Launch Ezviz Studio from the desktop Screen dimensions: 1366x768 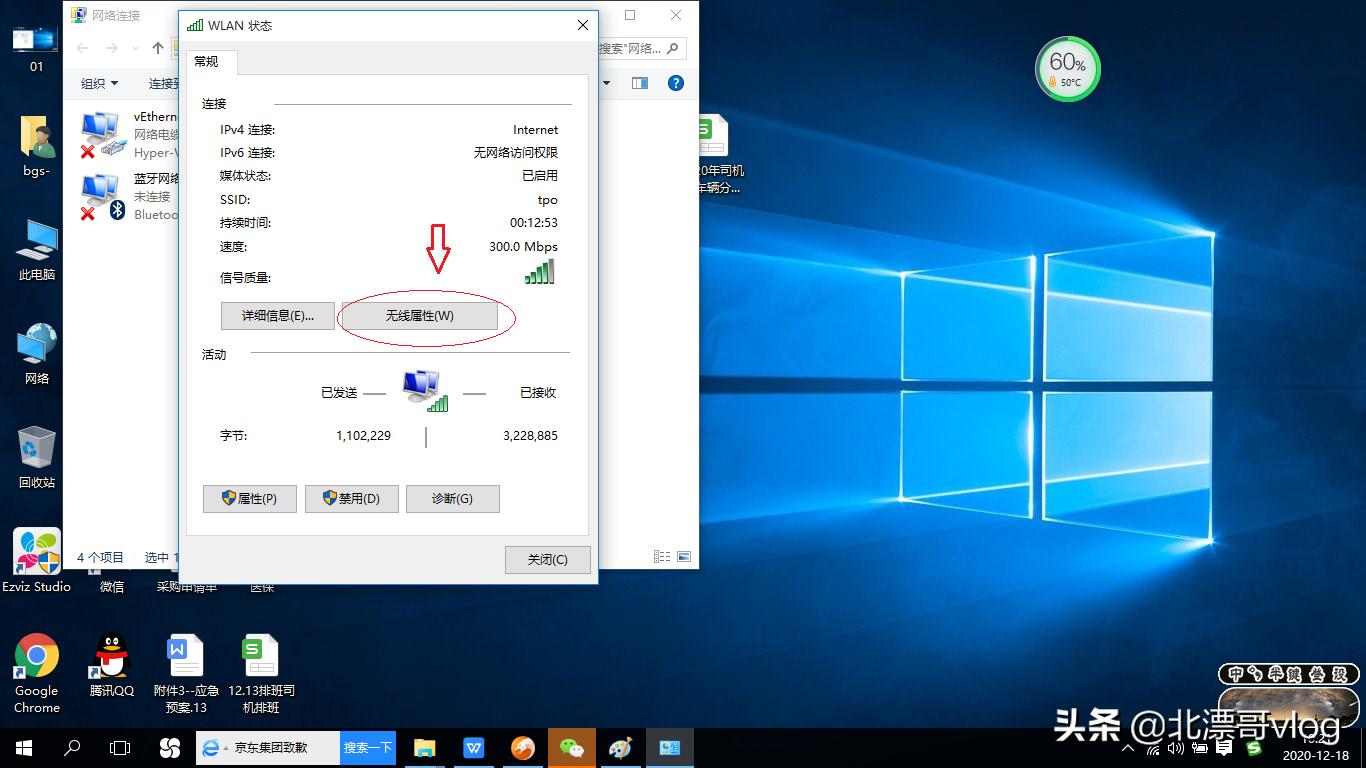(x=36, y=551)
